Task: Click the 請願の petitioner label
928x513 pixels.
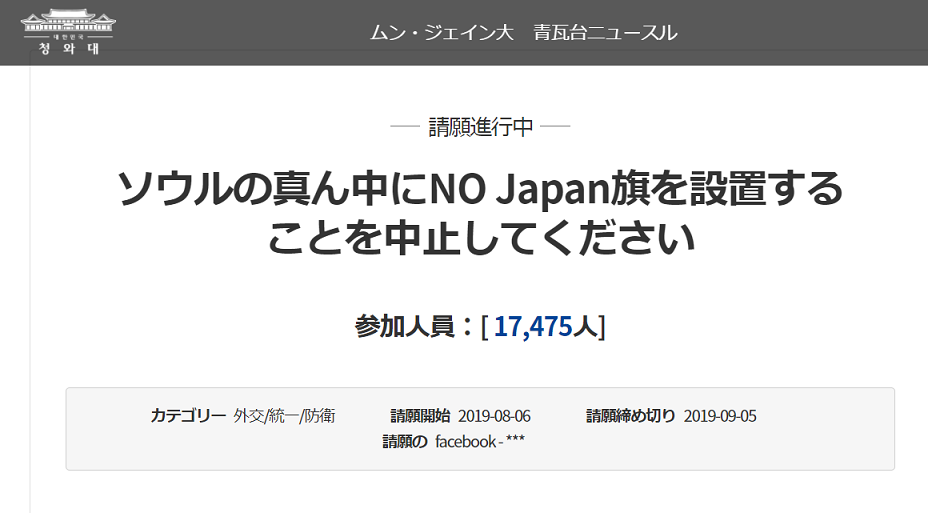Action: 405,441
